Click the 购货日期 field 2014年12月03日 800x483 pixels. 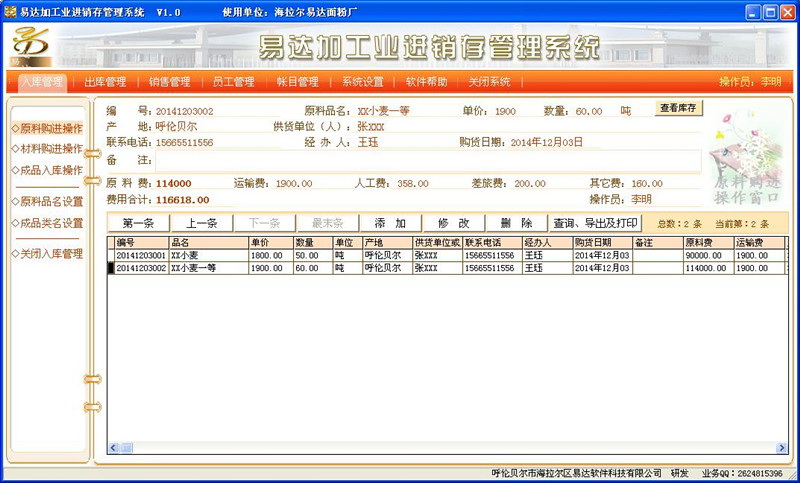tap(546, 143)
